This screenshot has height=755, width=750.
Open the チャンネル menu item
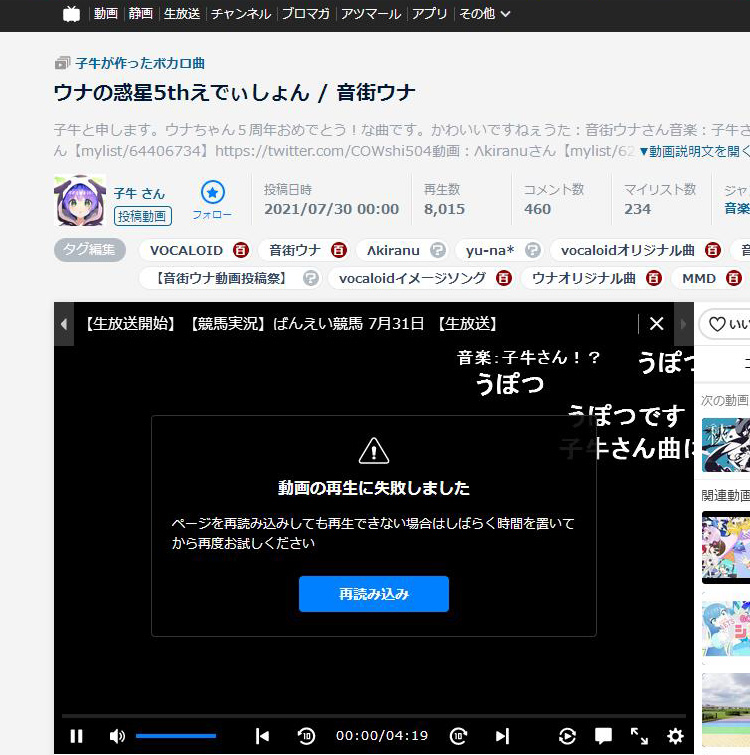[x=241, y=13]
